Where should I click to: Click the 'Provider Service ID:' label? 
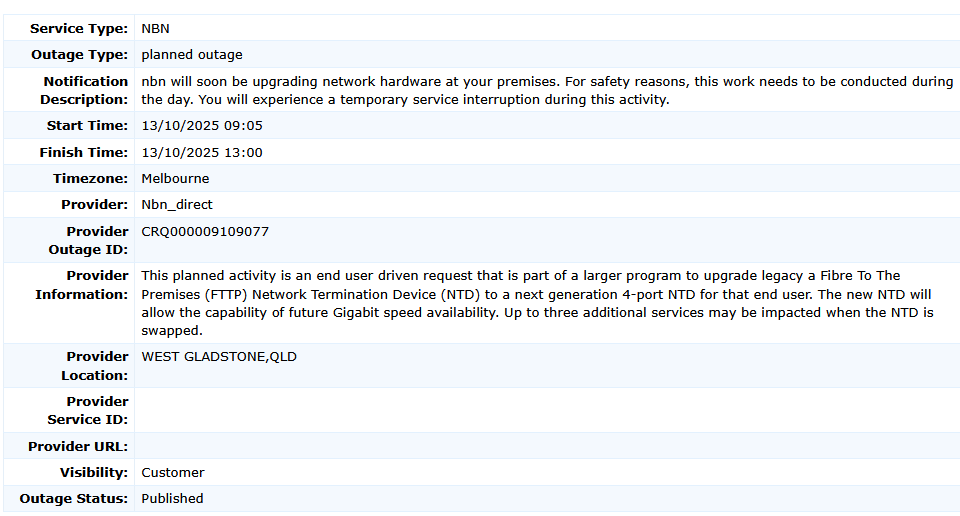[x=88, y=411]
